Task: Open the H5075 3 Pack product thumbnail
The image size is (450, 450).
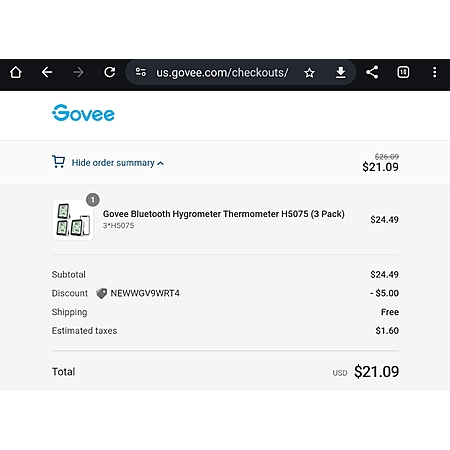Action: (x=73, y=220)
